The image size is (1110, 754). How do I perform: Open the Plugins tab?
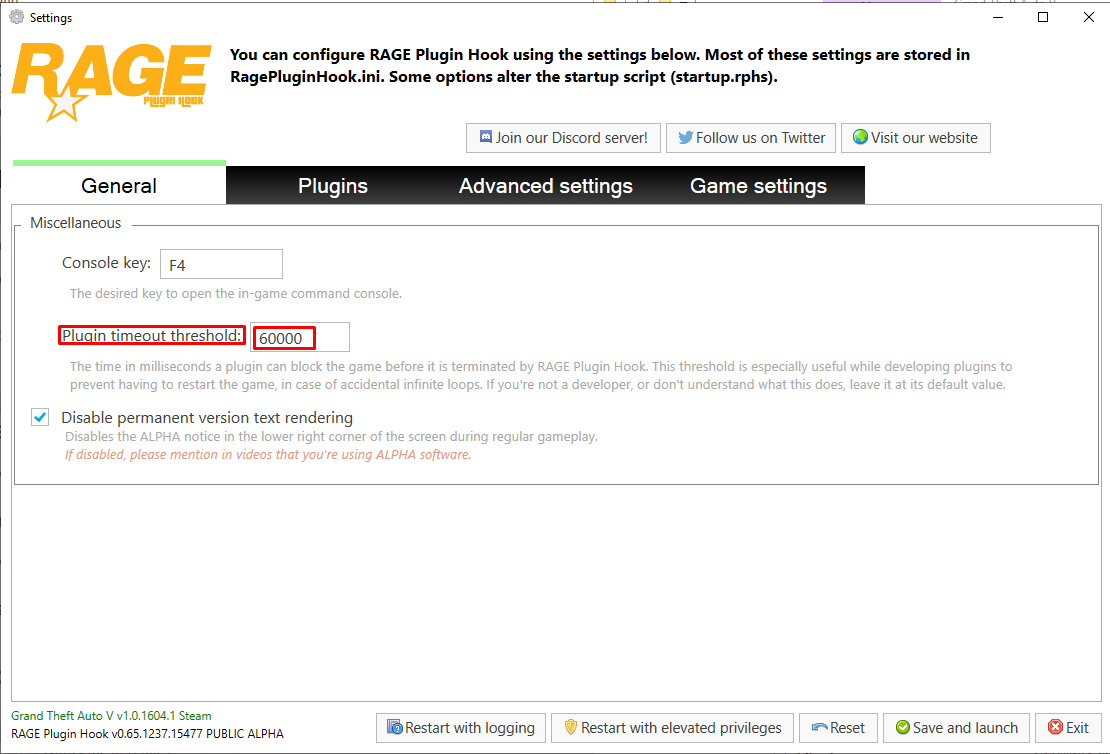333,185
